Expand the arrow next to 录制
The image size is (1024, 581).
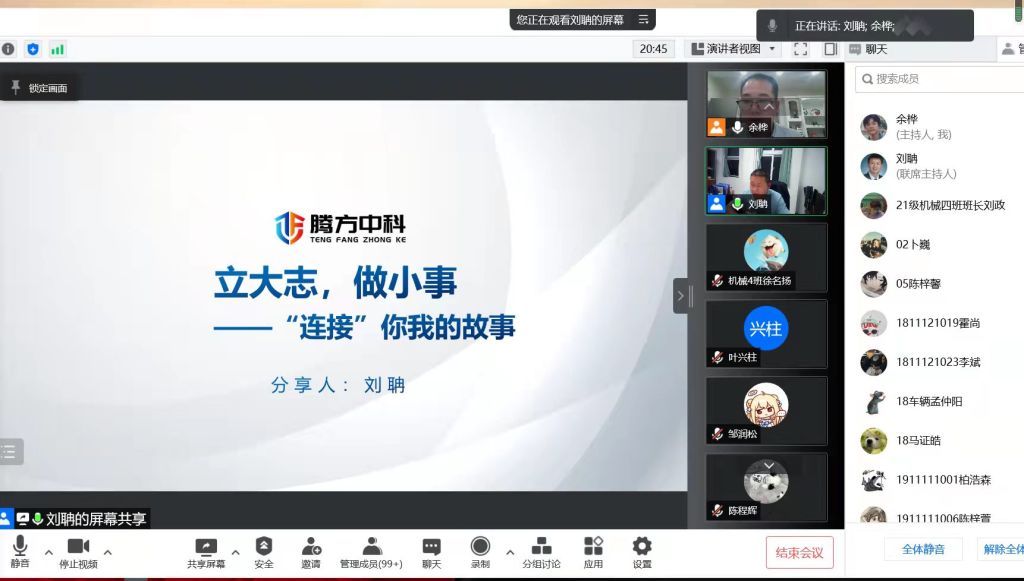click(510, 551)
